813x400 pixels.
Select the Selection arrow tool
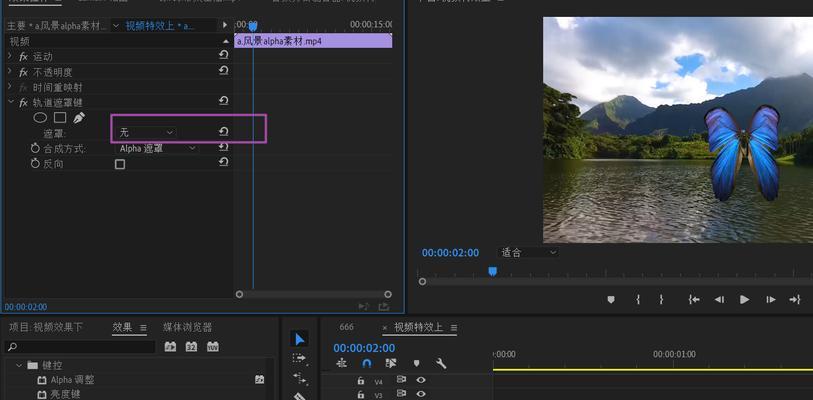coord(300,339)
